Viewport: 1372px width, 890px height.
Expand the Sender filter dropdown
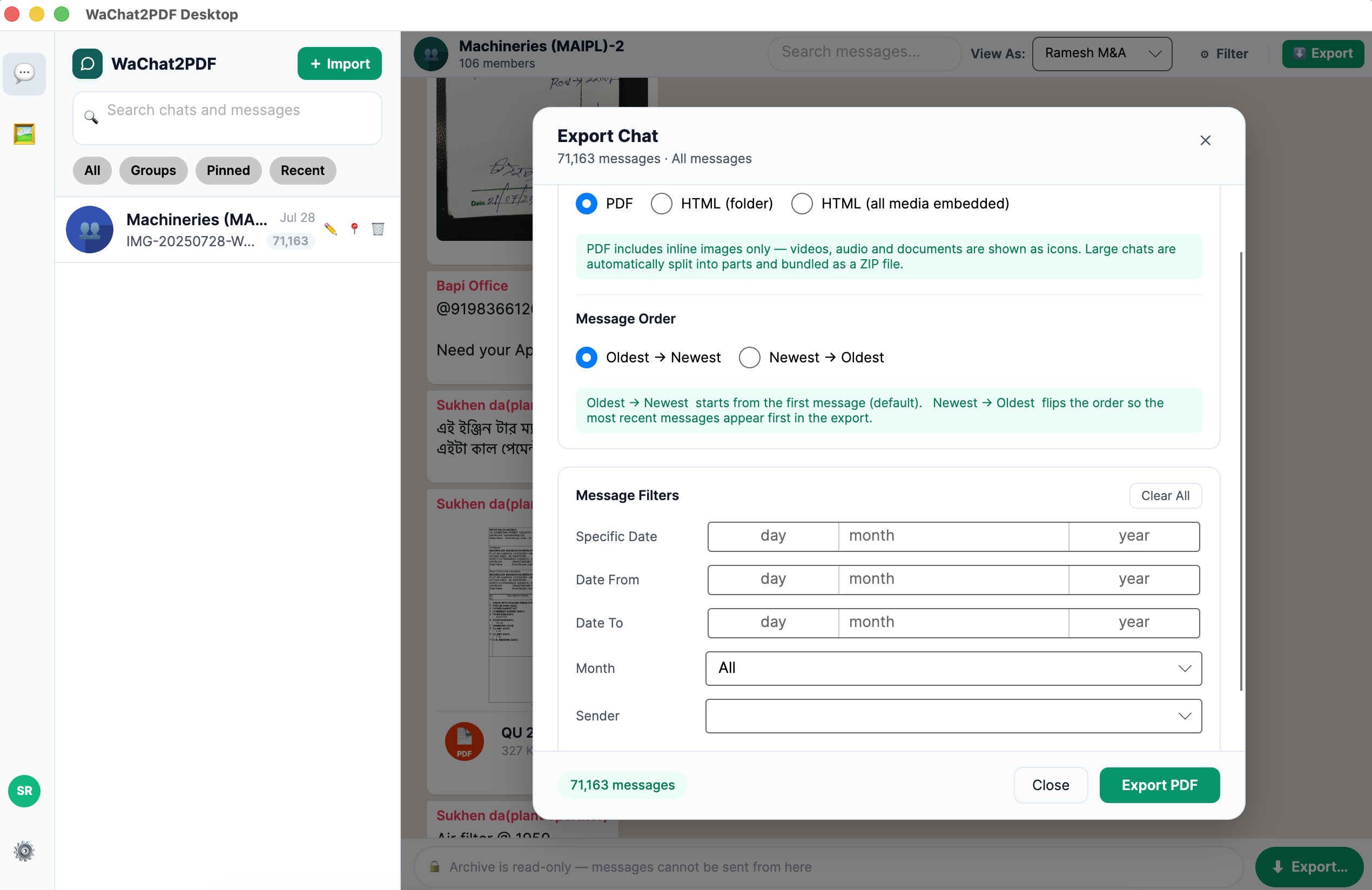[953, 716]
